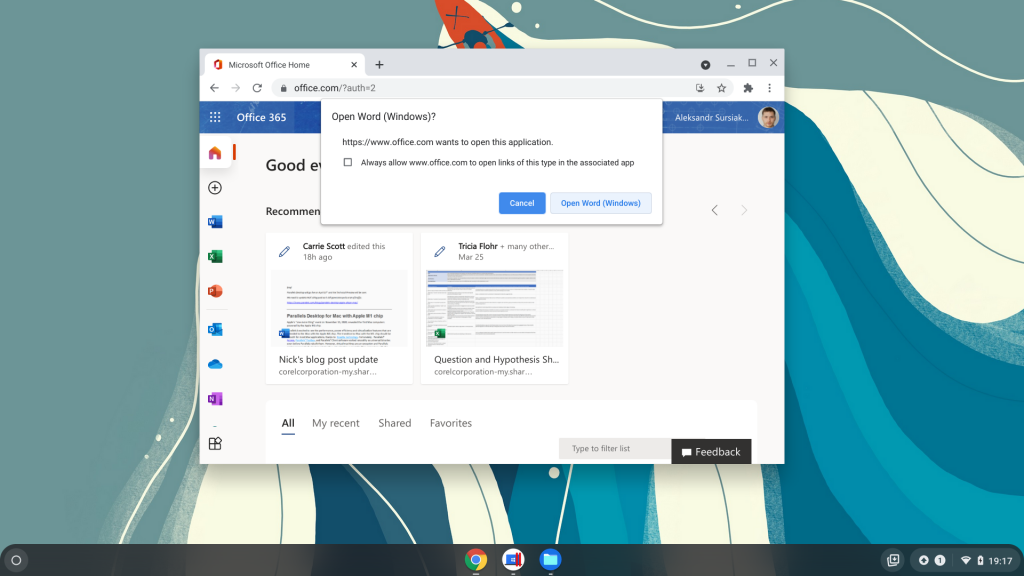Image resolution: width=1024 pixels, height=576 pixels.
Task: Bookmark this page with the star icon
Action: pos(722,88)
